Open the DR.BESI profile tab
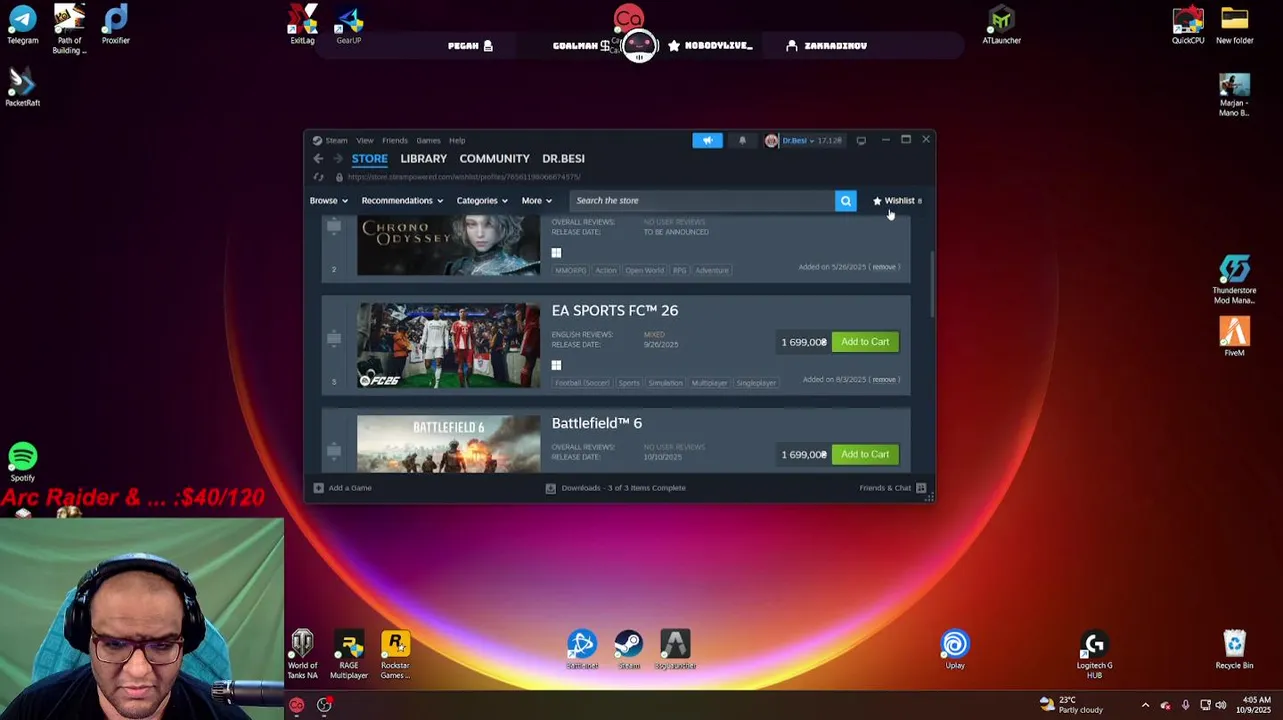The height and width of the screenshot is (720, 1283). click(563, 159)
